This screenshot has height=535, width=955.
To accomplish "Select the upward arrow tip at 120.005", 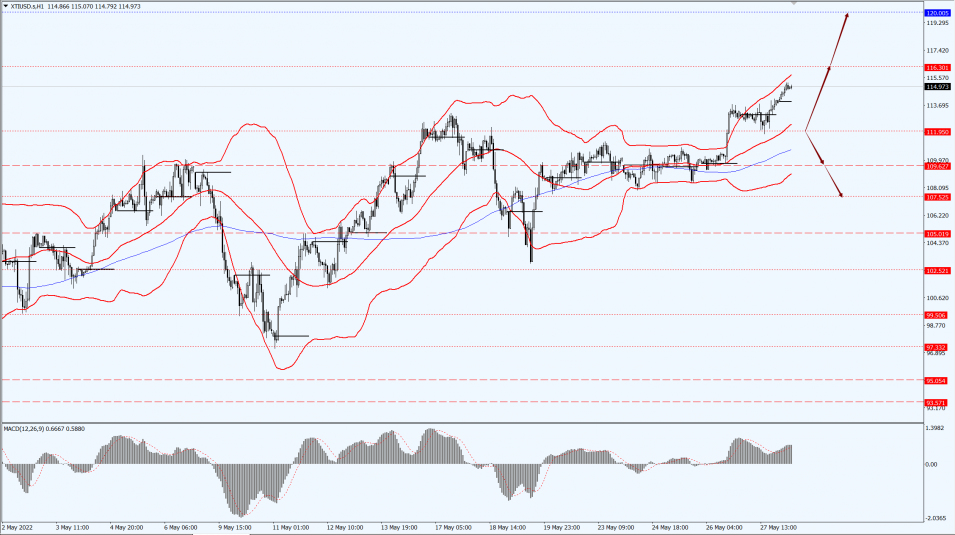I will click(847, 15).
